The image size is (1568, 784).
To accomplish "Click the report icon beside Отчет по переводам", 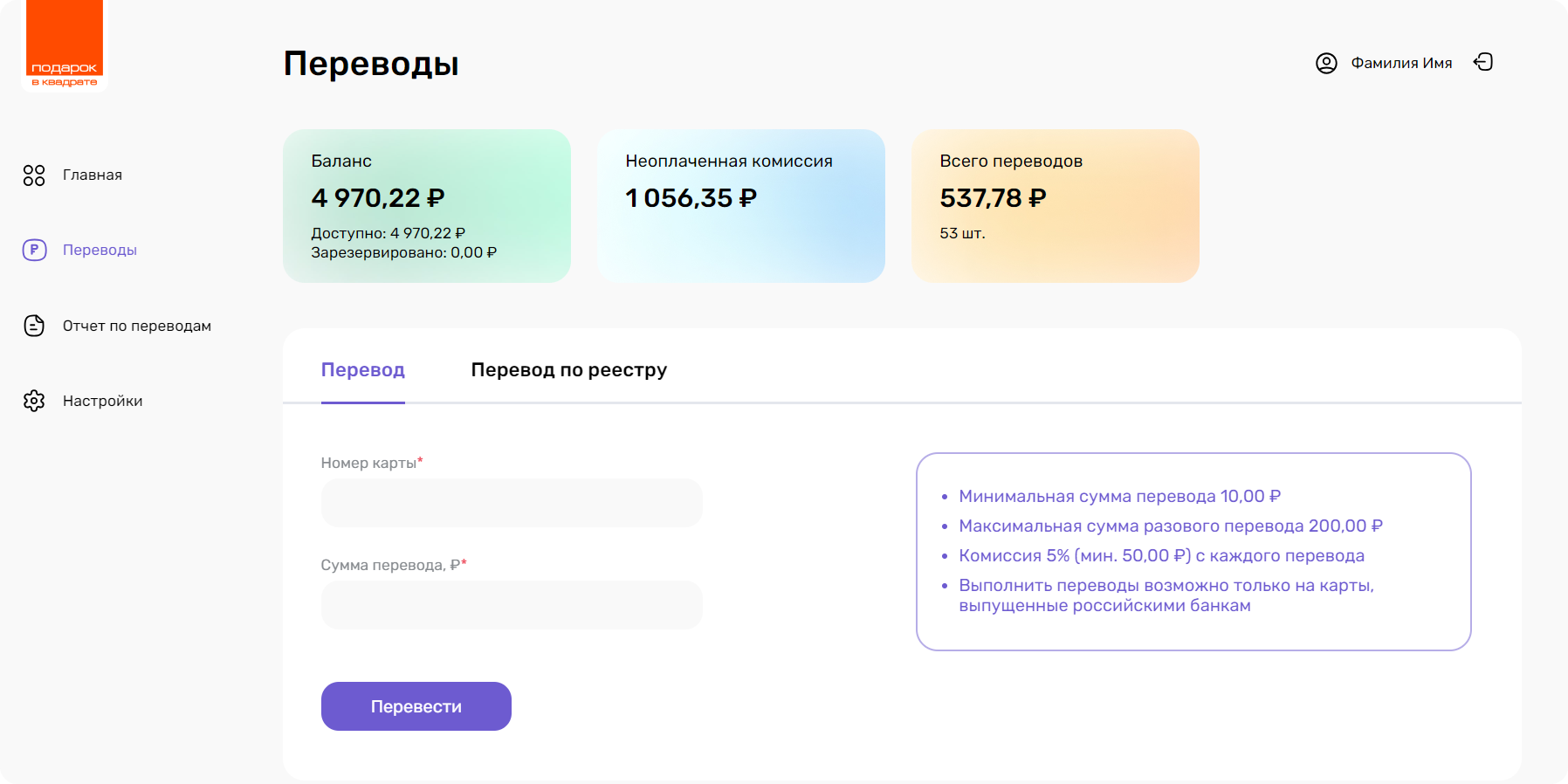I will (34, 326).
